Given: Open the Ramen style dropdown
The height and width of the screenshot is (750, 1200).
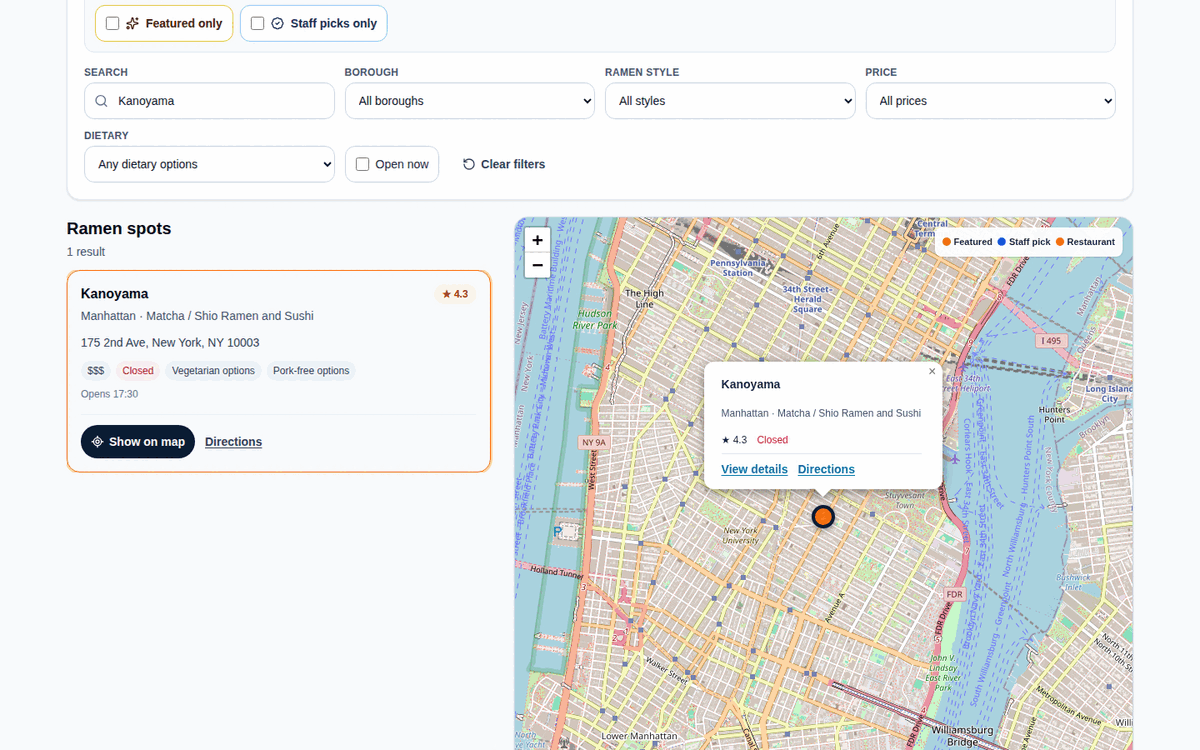Looking at the screenshot, I should point(730,101).
